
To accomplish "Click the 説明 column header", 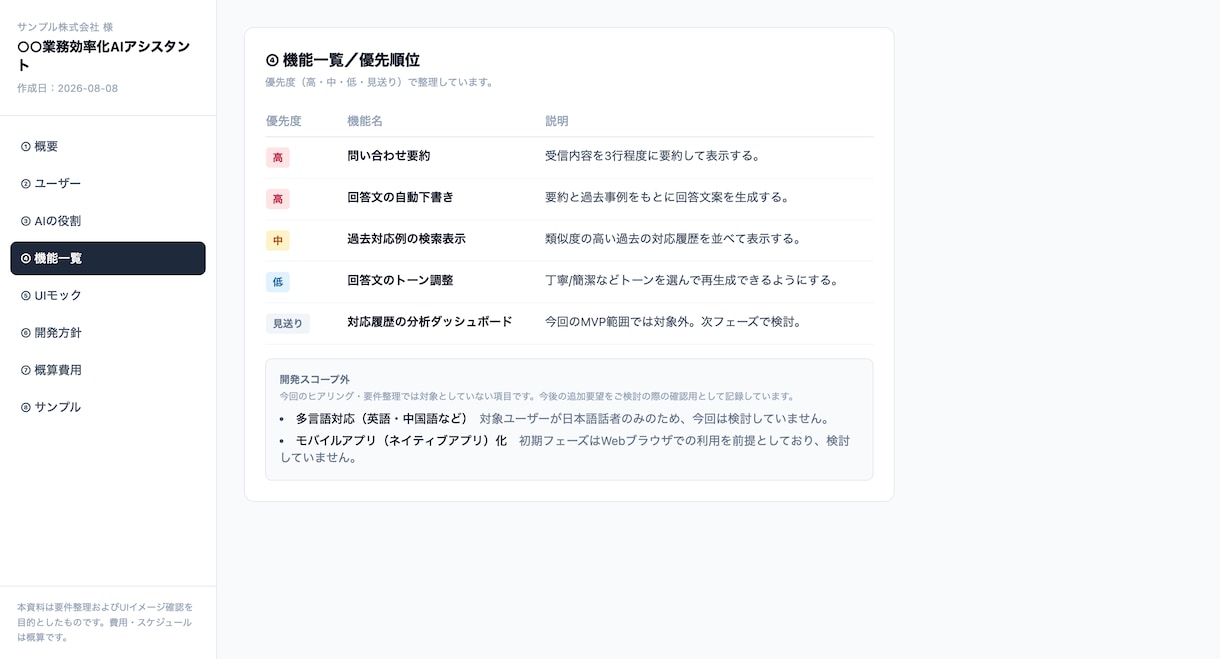I will point(557,121).
